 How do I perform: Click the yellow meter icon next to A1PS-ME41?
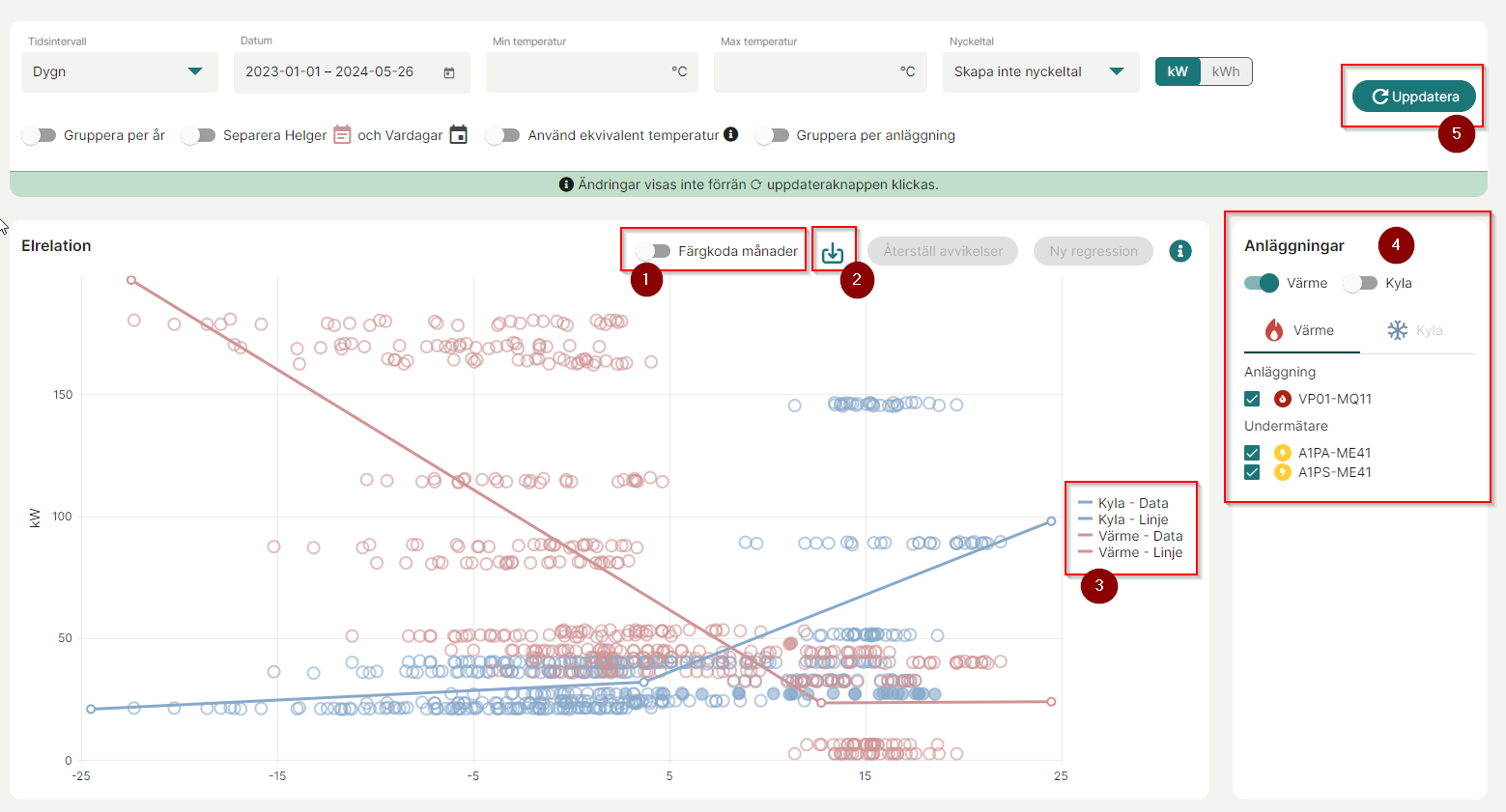(x=1283, y=472)
